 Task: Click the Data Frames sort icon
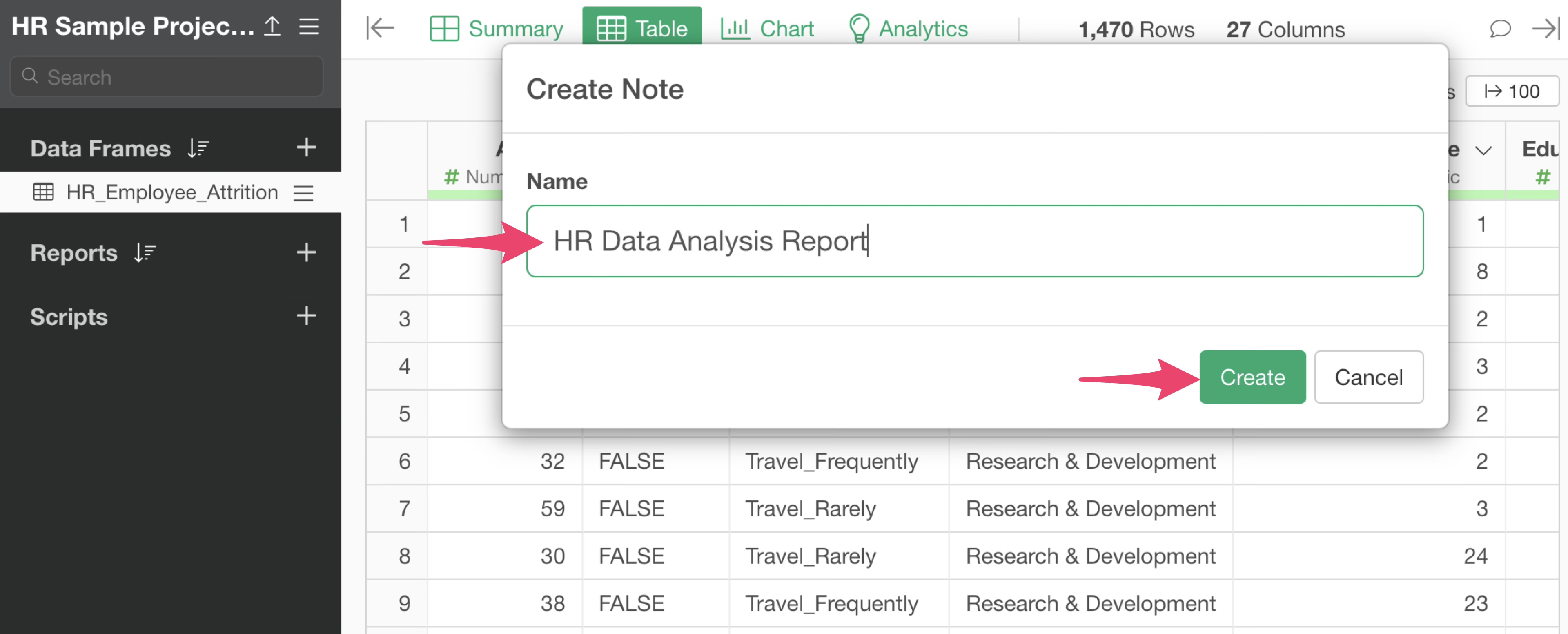(x=198, y=148)
